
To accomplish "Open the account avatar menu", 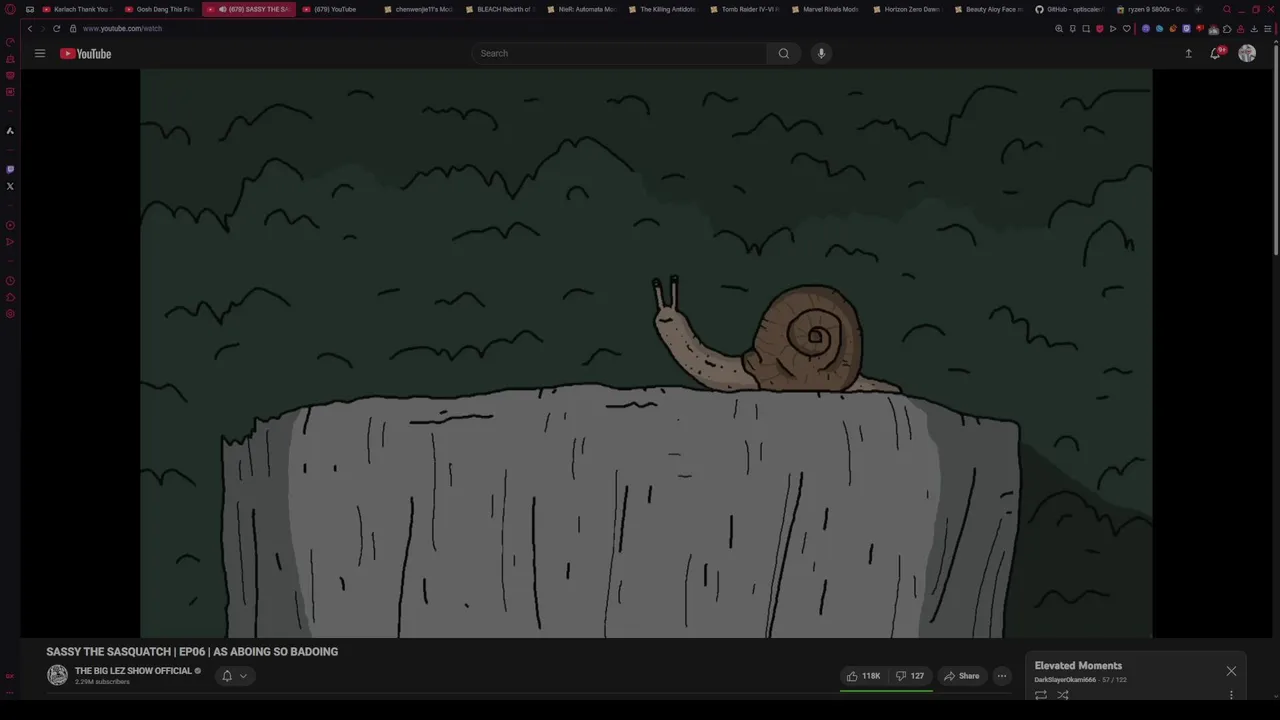I will (1247, 53).
